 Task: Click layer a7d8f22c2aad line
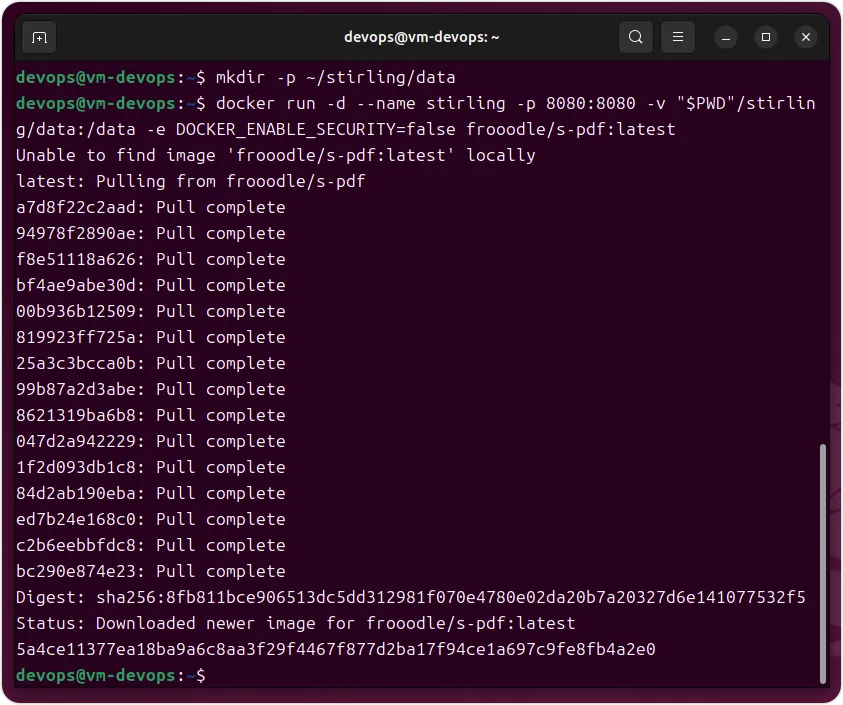point(151,207)
